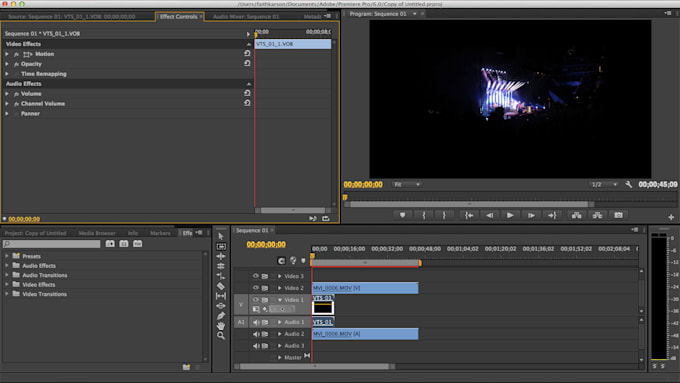Select the Zoom tool magnifier
The width and height of the screenshot is (680, 383).
[x=221, y=336]
